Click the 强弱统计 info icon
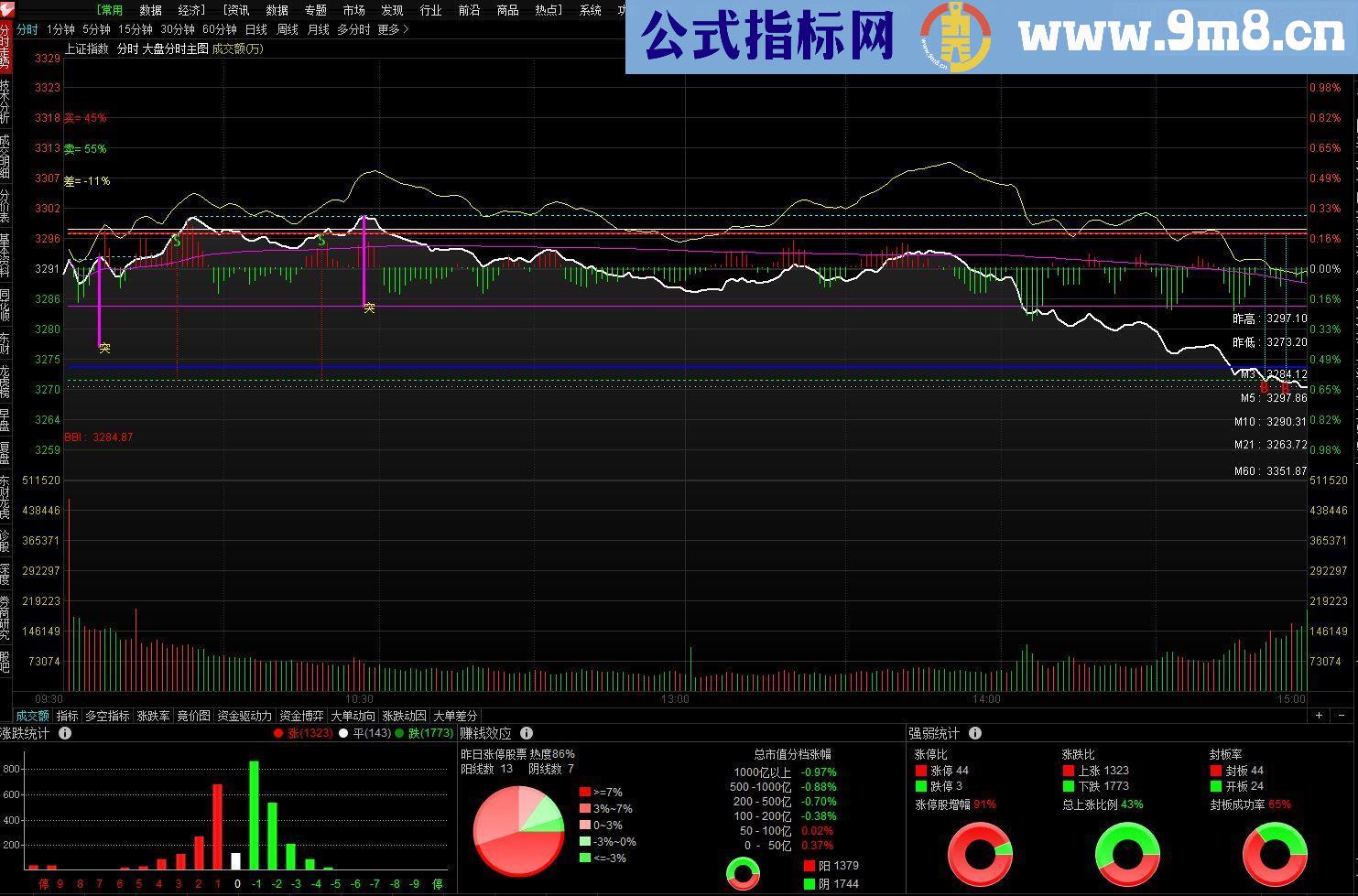The image size is (1358, 896). pos(975,733)
